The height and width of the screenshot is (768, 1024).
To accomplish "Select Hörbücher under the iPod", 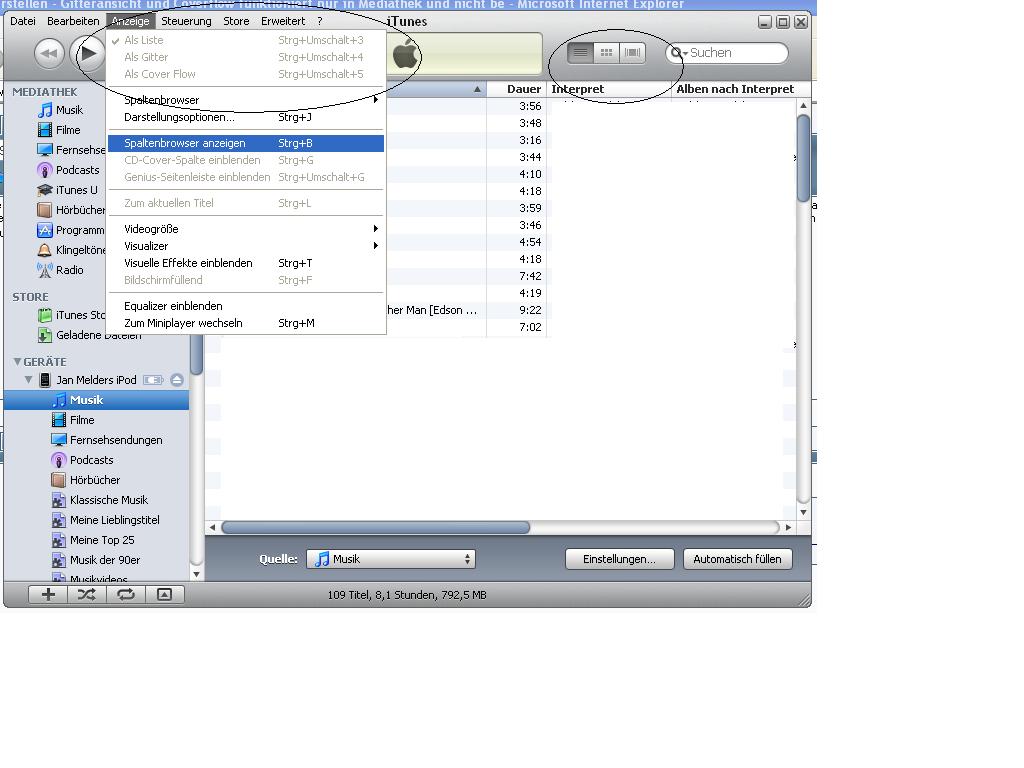I will [86, 480].
